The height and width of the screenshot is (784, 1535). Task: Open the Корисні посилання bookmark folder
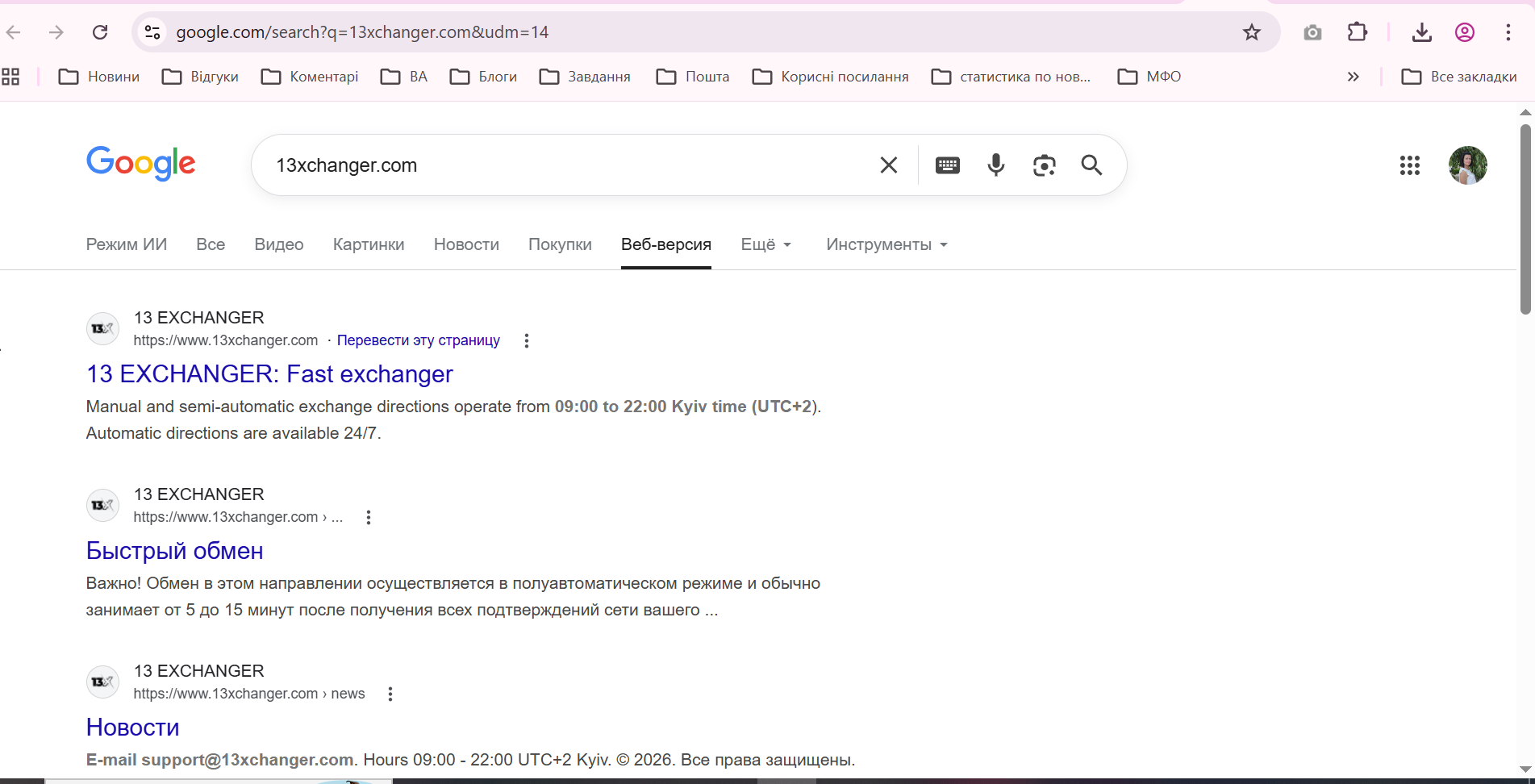click(x=830, y=77)
